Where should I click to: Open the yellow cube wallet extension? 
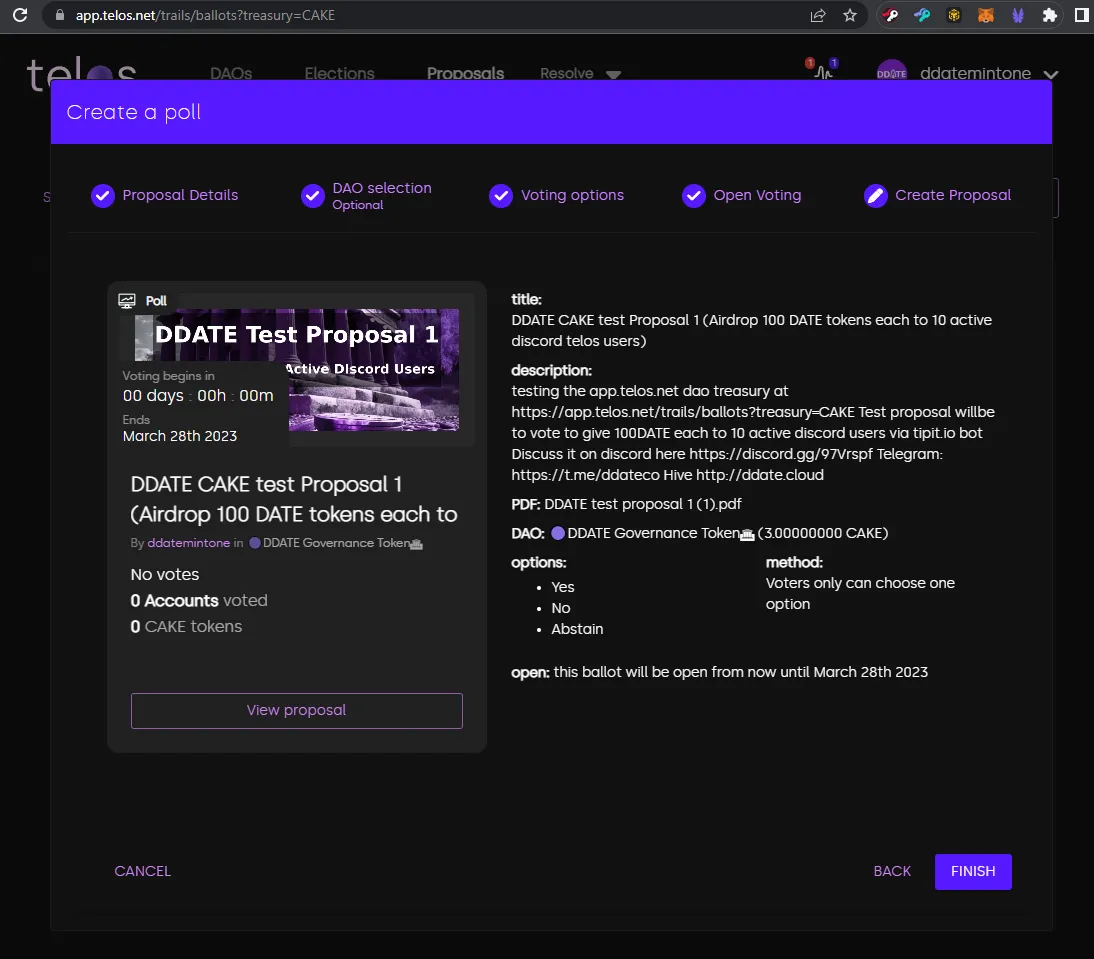954,15
